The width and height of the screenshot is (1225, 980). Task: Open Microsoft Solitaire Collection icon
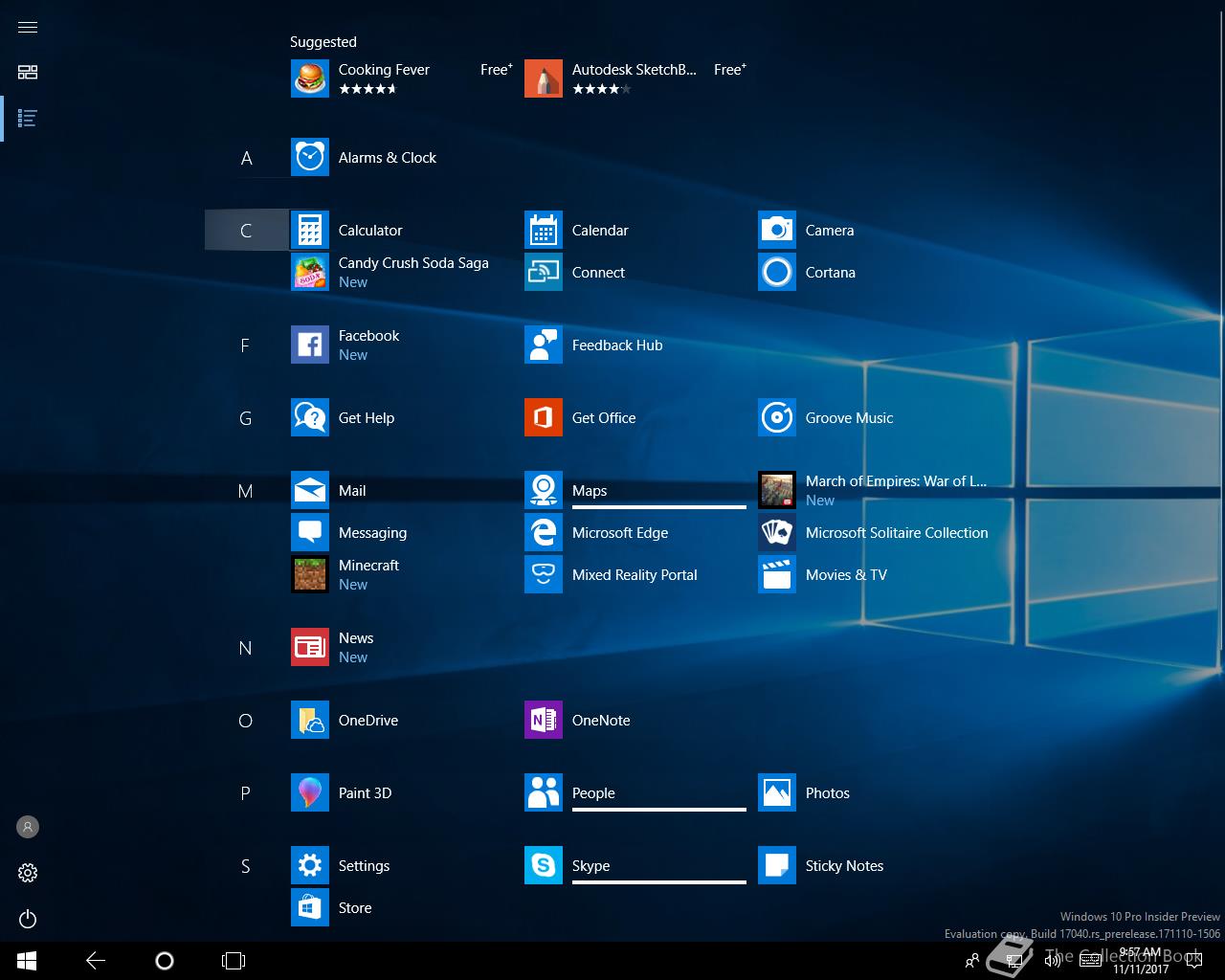click(x=776, y=532)
